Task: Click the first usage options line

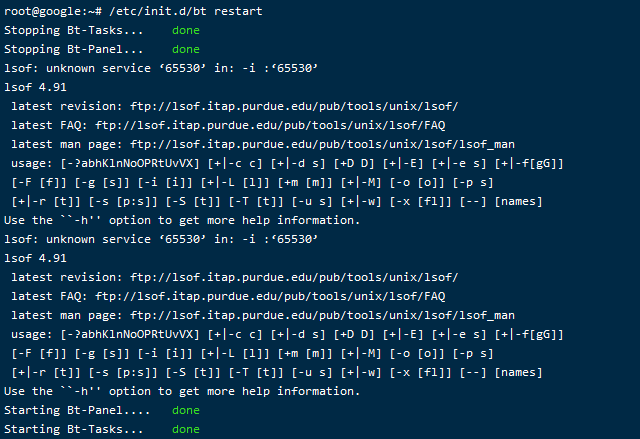Action: point(287,164)
